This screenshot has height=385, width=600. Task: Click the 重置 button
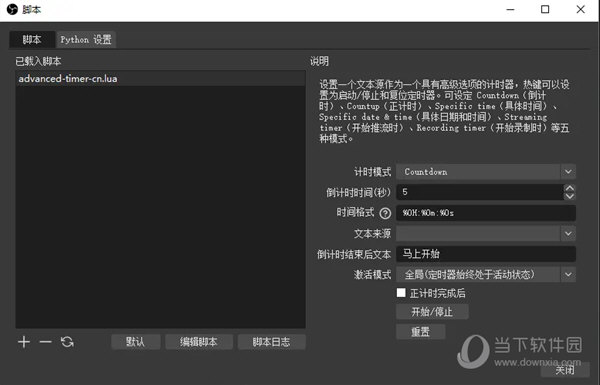[421, 331]
